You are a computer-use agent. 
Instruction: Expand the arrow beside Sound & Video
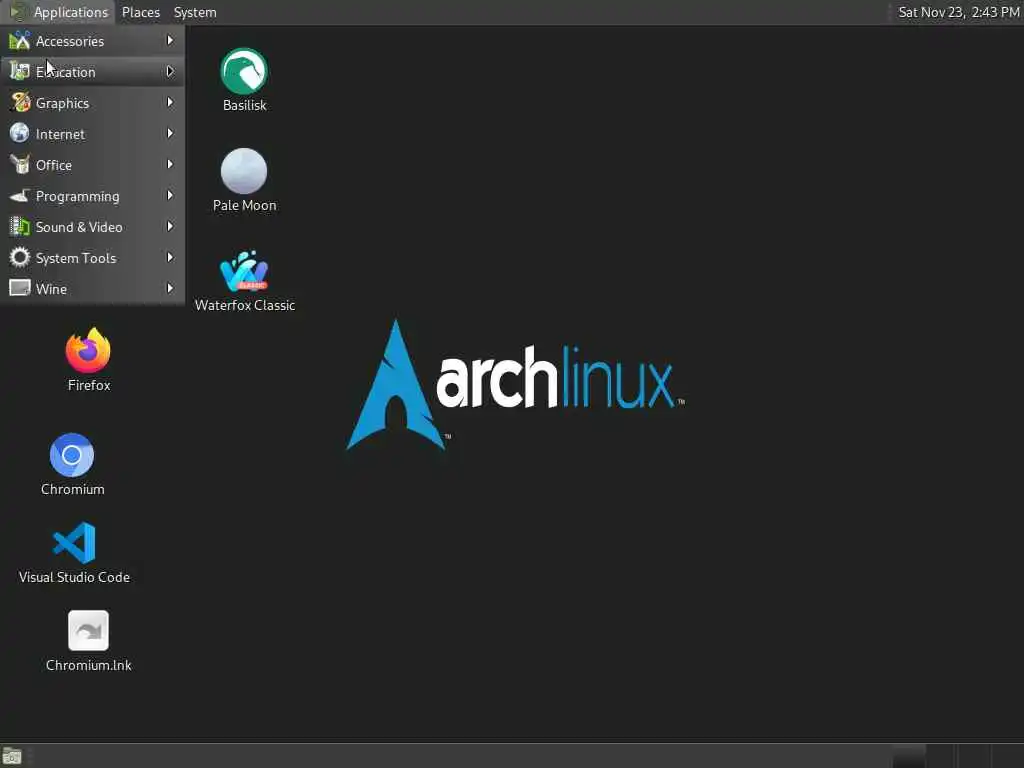tap(170, 227)
